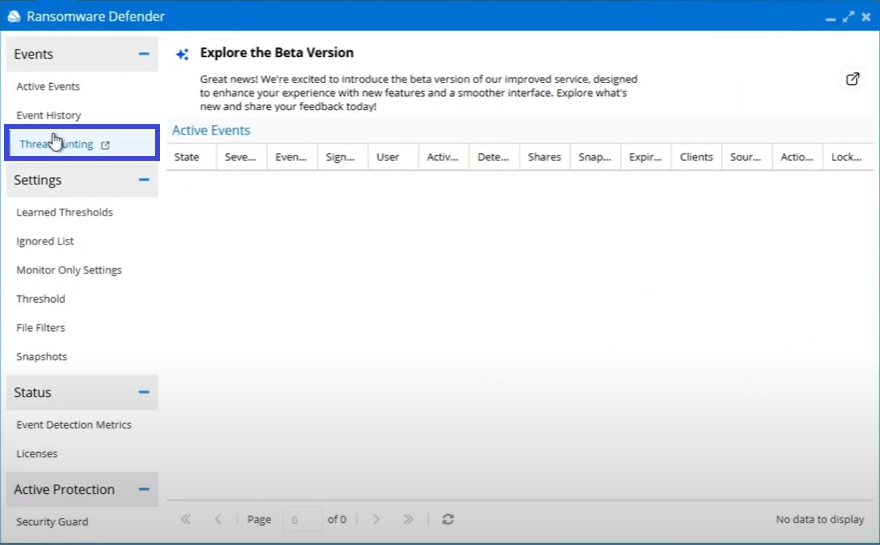Go to the first page with the double-left arrow
Screen dimensions: 880x545
point(186,519)
